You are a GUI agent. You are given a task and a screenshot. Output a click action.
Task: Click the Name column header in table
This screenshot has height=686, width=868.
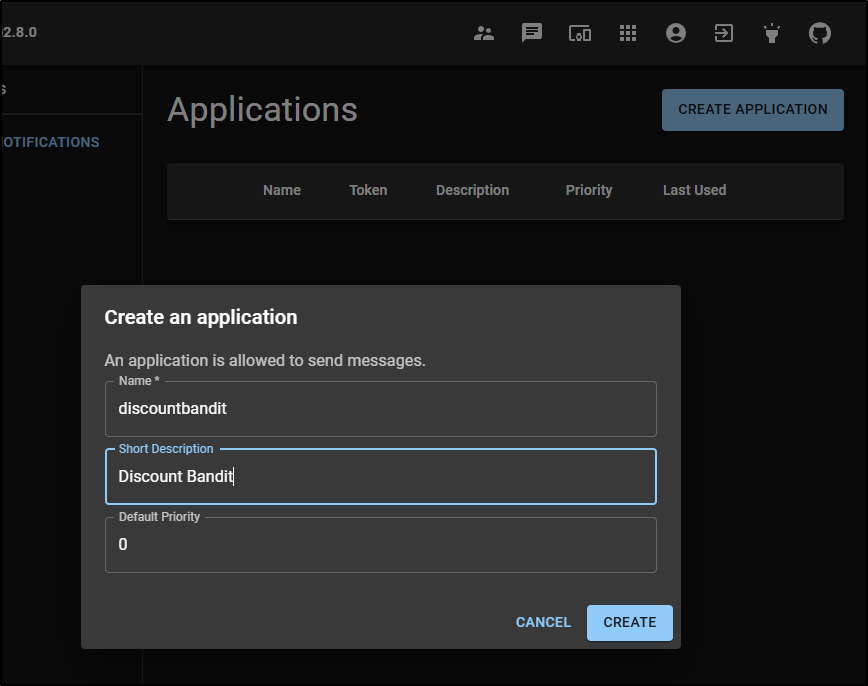click(281, 190)
